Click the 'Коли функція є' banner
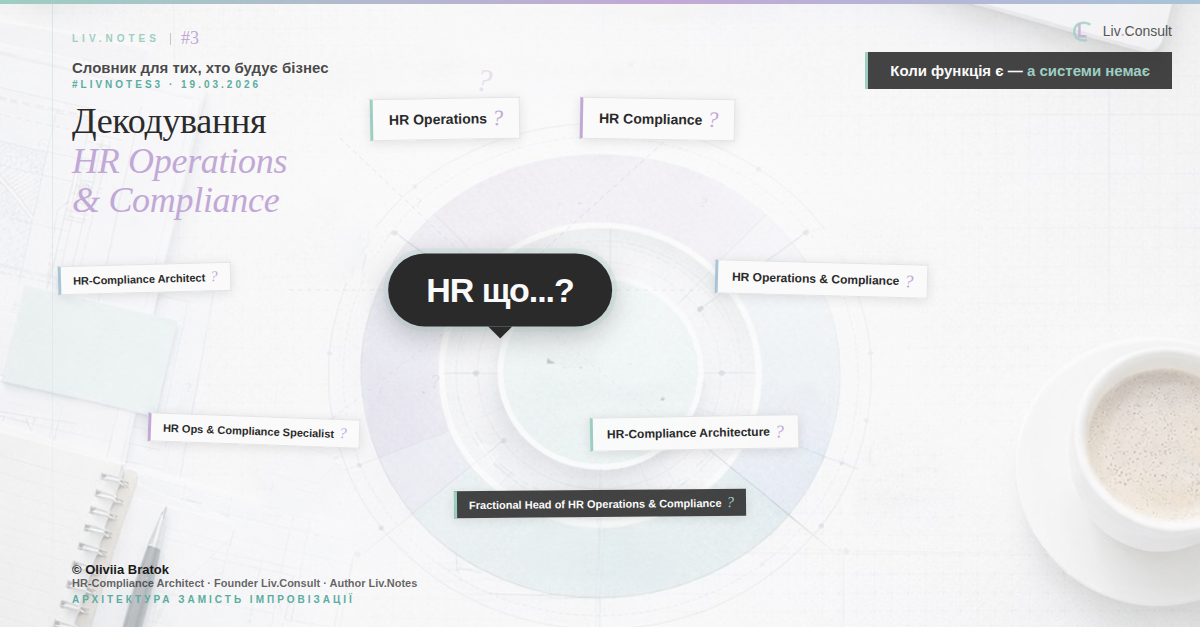 click(x=1018, y=71)
